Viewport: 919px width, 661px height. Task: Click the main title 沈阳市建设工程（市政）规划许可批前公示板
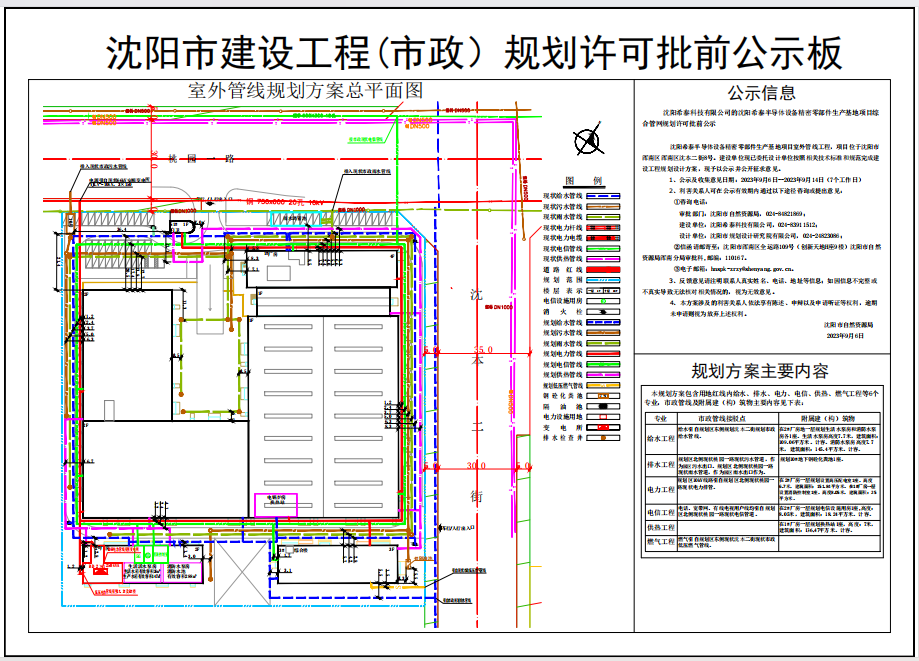tap(474, 52)
